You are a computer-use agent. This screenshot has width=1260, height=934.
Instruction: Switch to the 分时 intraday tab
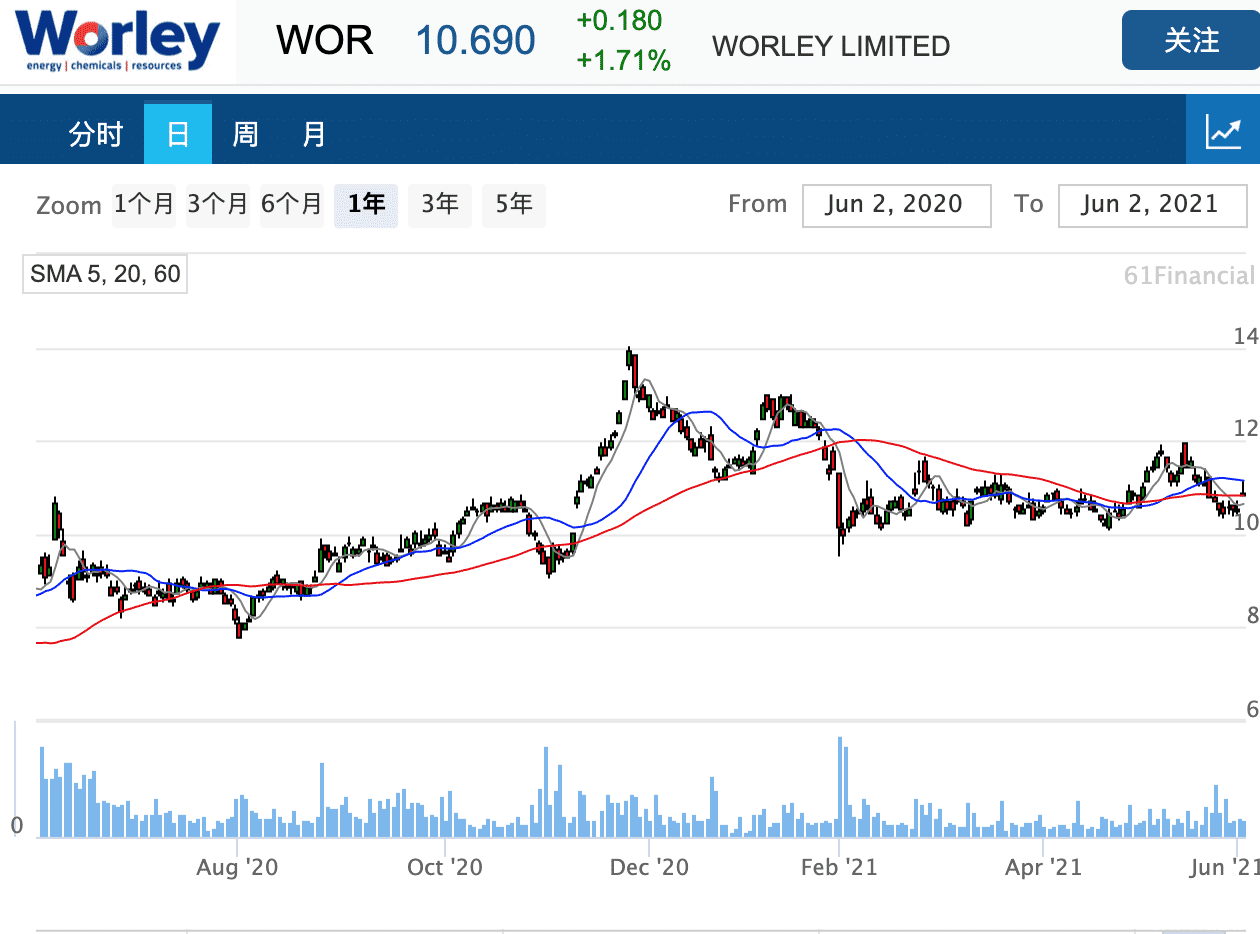click(96, 134)
